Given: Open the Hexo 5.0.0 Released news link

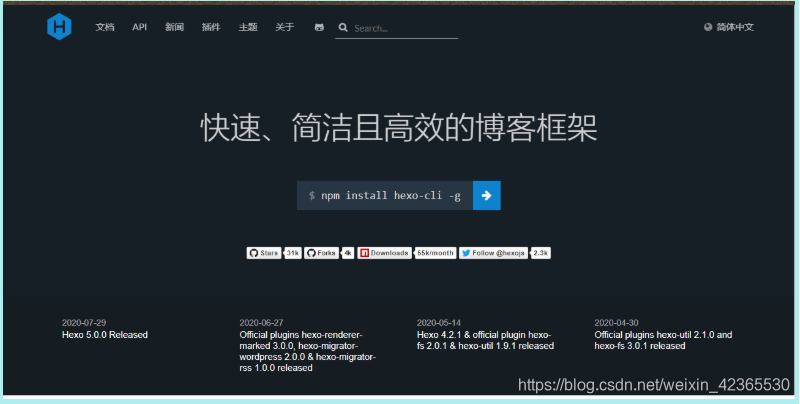Looking at the screenshot, I should pos(105,335).
